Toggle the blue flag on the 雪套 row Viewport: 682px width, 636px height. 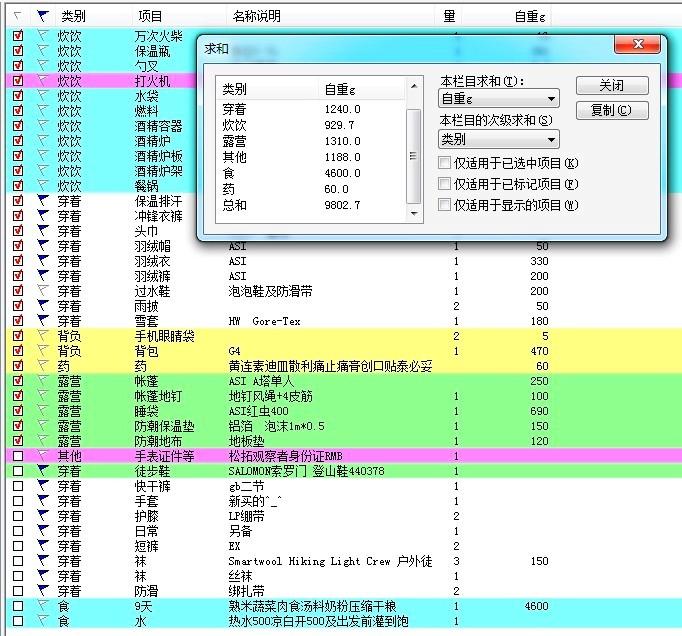(42, 321)
